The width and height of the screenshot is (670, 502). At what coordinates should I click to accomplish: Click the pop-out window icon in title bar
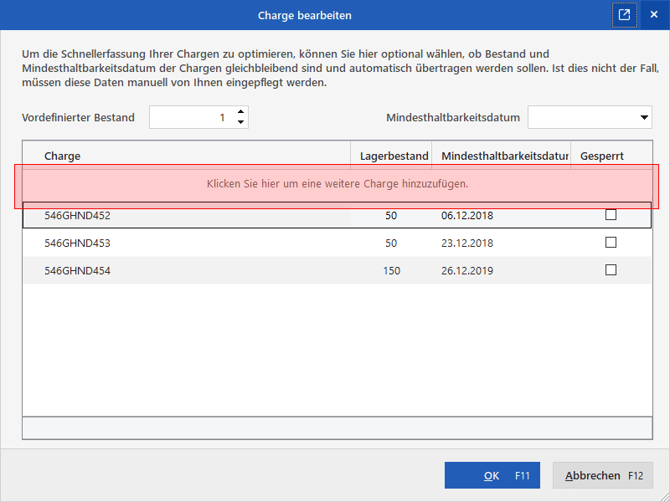coord(624,15)
